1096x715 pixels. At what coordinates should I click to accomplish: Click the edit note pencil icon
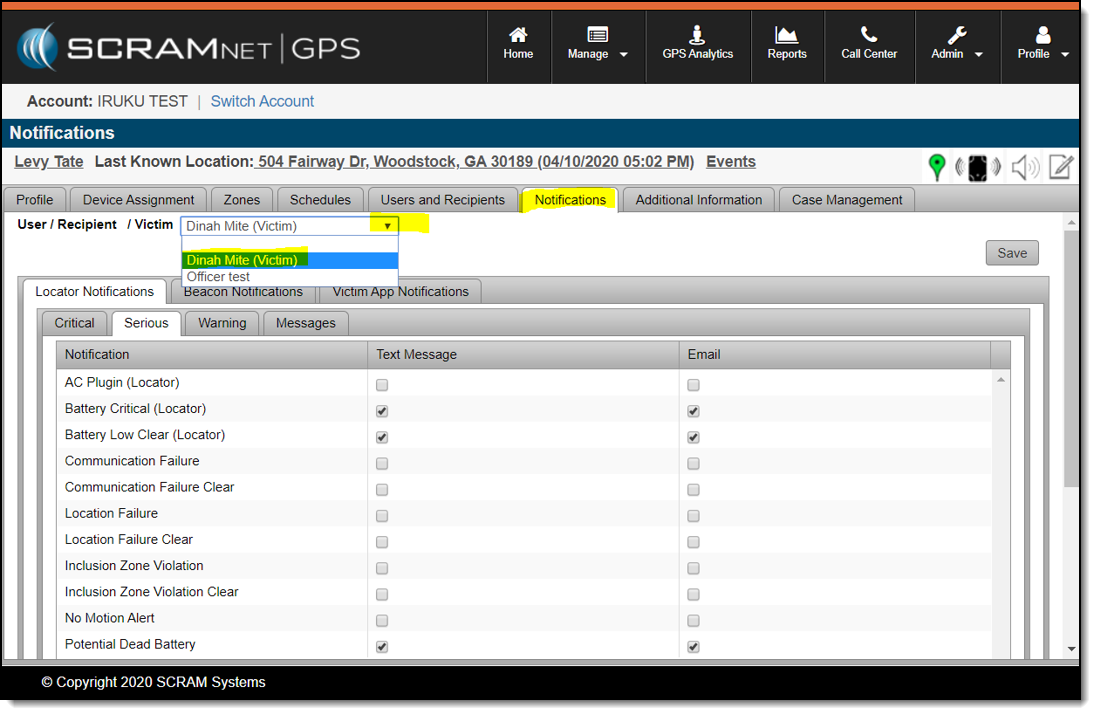click(1061, 168)
